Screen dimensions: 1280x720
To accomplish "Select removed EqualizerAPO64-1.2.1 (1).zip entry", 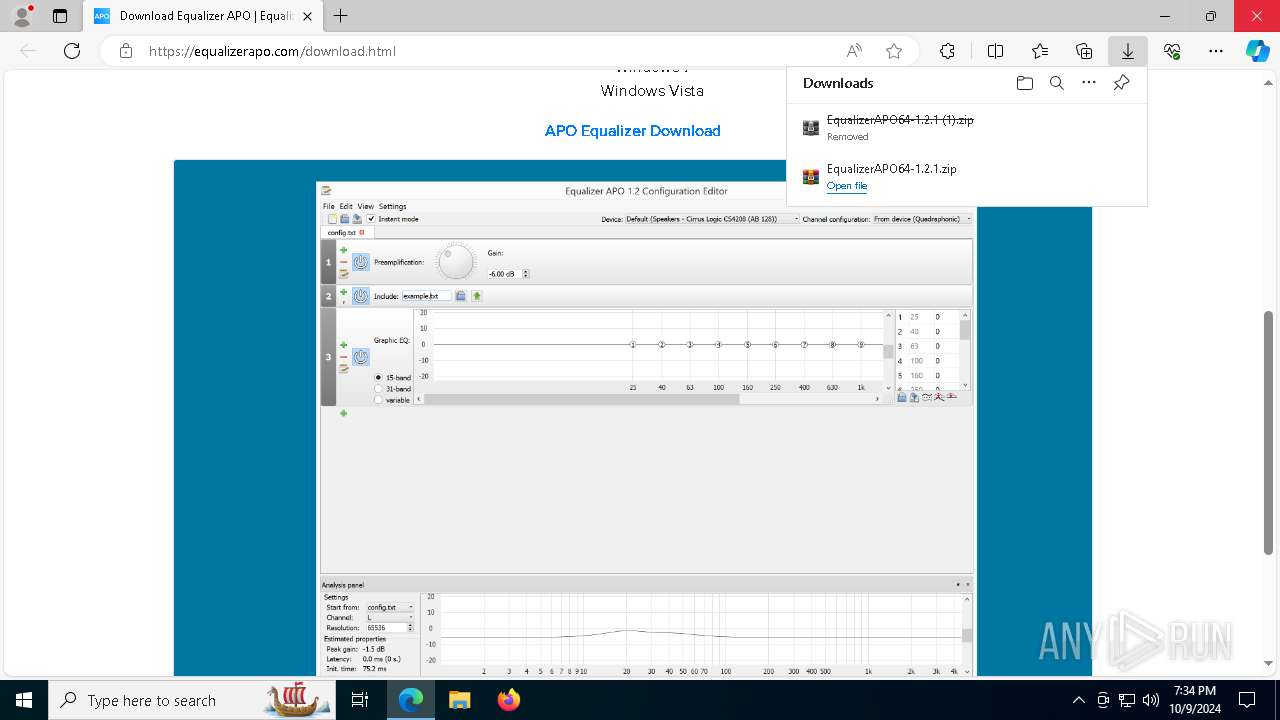I will (966, 128).
